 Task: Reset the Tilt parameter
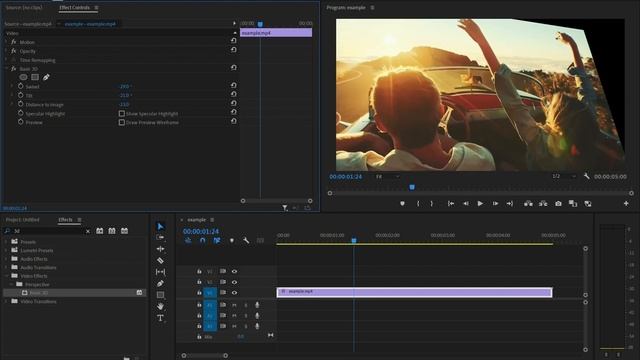pos(233,95)
